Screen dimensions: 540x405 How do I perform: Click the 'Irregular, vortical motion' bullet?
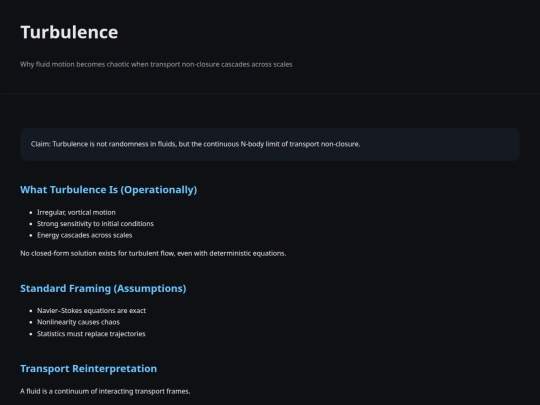click(76, 212)
